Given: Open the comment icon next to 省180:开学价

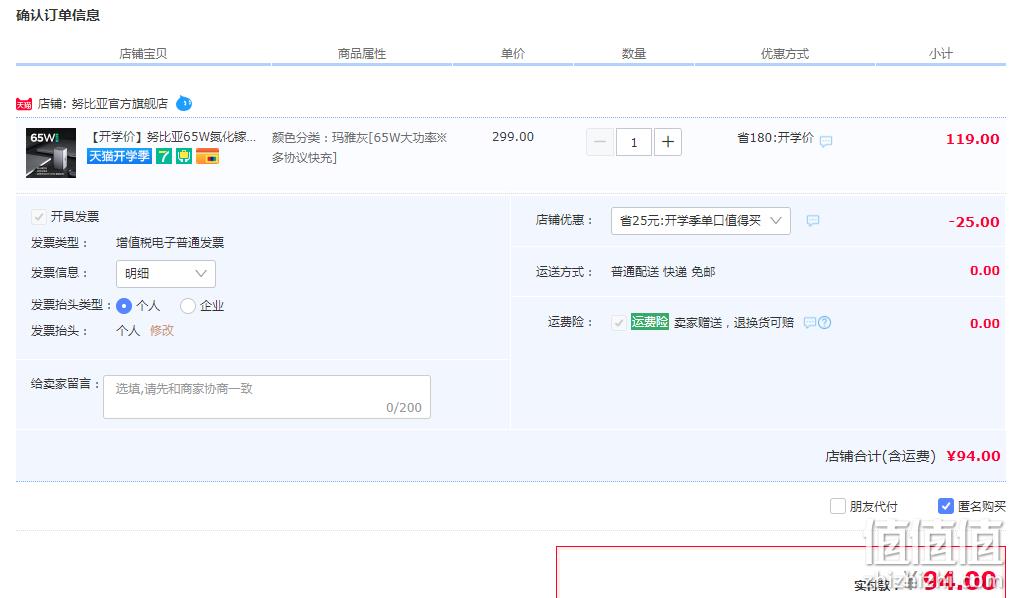Looking at the screenshot, I should pos(826,141).
